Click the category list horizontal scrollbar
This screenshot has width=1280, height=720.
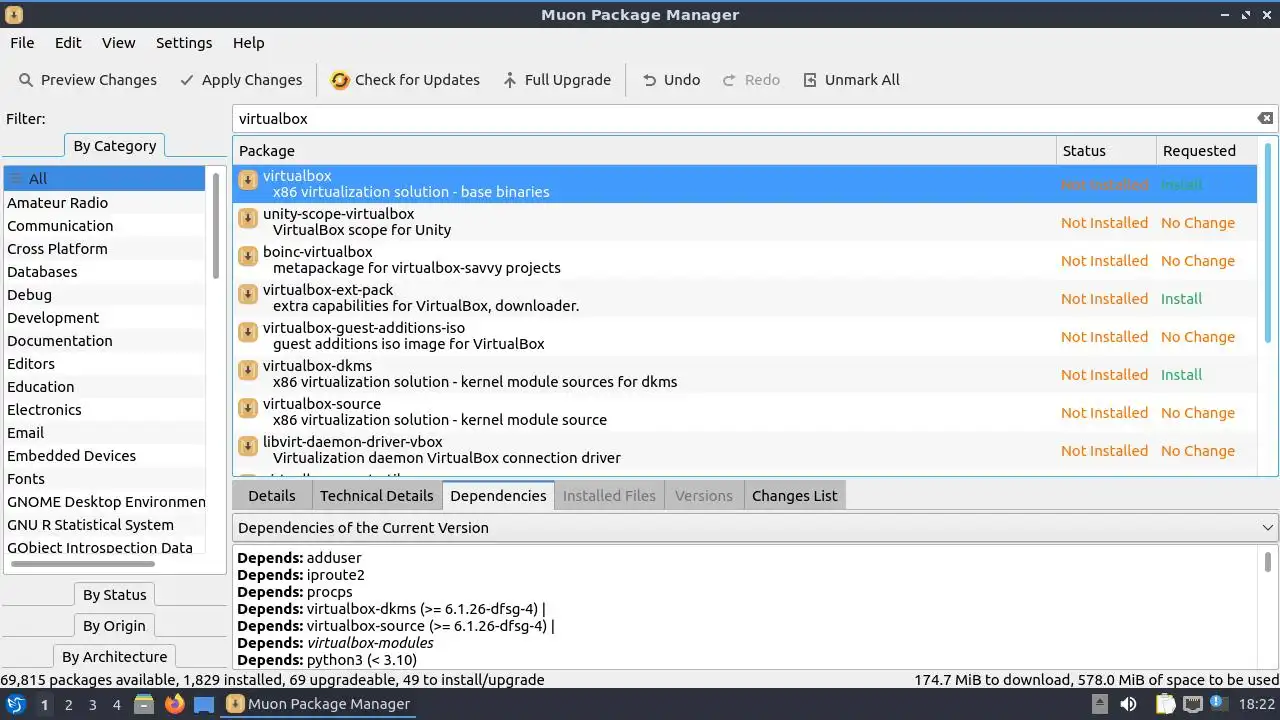coord(82,564)
